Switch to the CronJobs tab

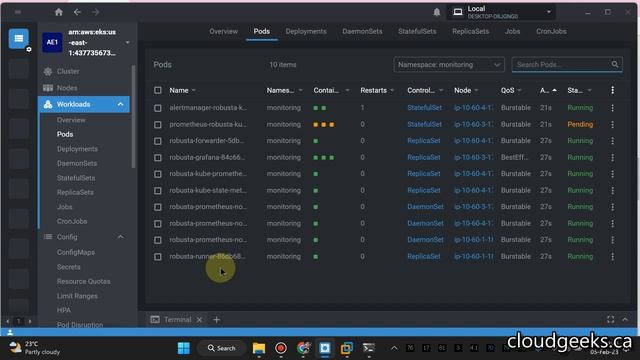pyautogui.click(x=551, y=31)
